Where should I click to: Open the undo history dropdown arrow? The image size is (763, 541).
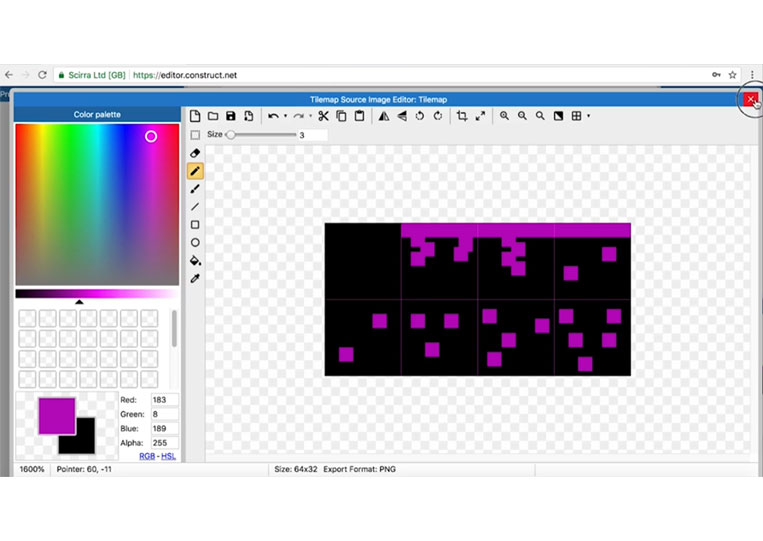point(285,116)
